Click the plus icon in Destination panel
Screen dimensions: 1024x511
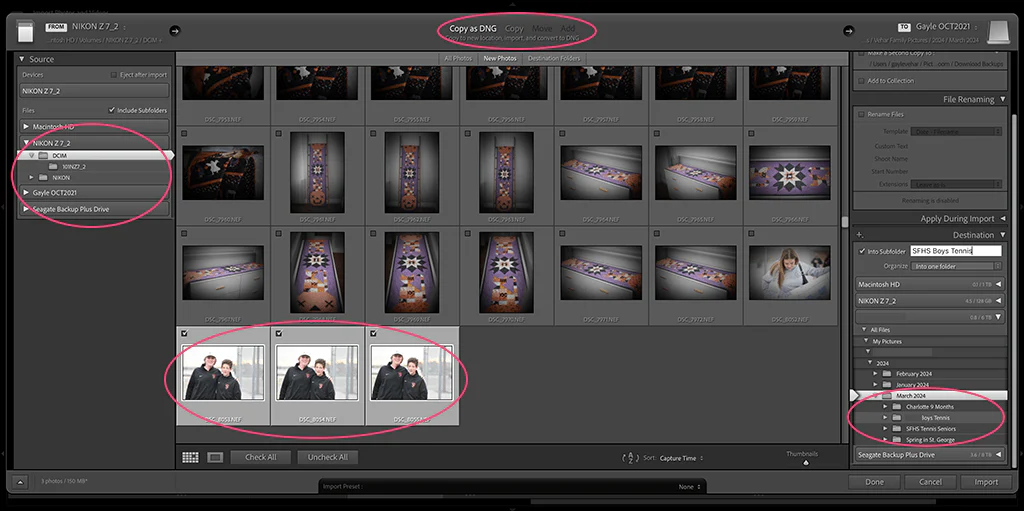click(x=860, y=235)
